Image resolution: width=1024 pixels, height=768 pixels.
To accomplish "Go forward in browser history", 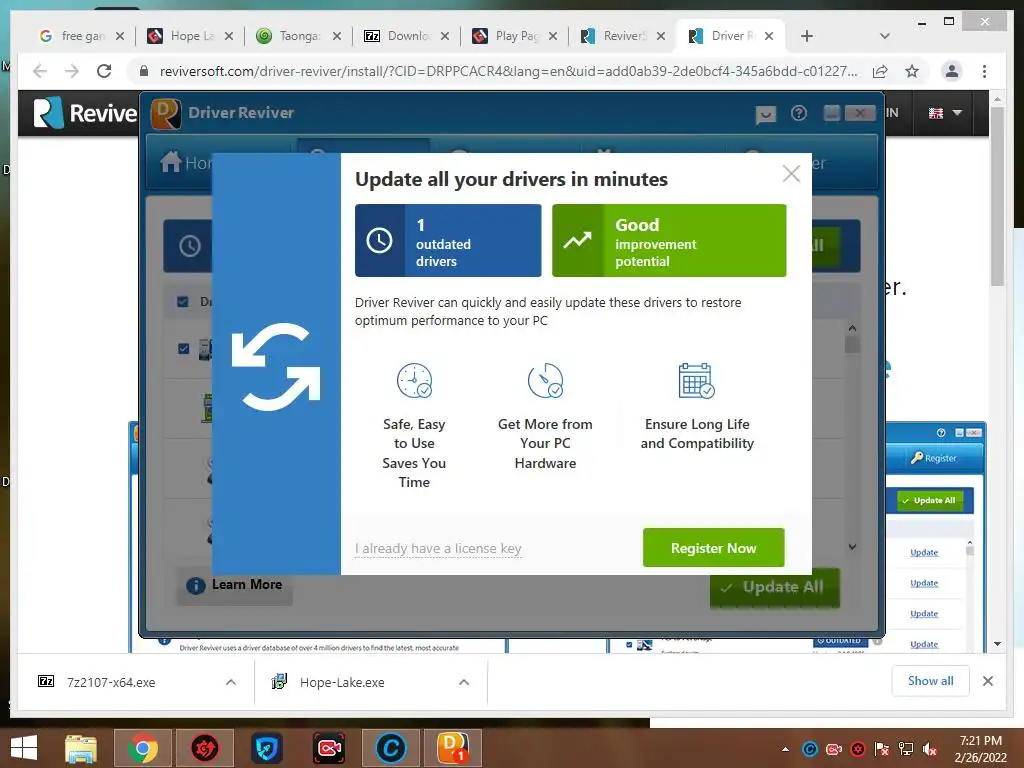I will pos(72,71).
